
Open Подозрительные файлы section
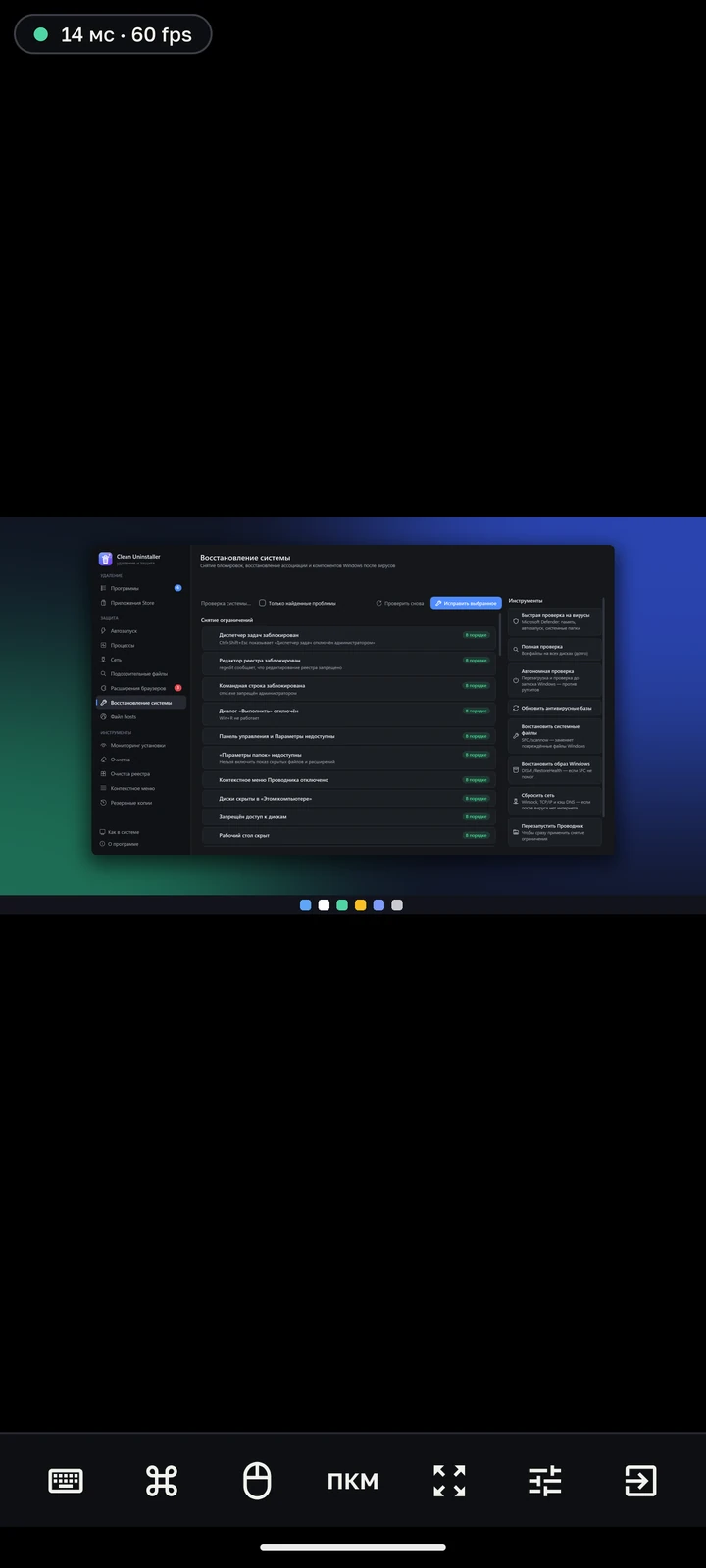pyautogui.click(x=140, y=674)
